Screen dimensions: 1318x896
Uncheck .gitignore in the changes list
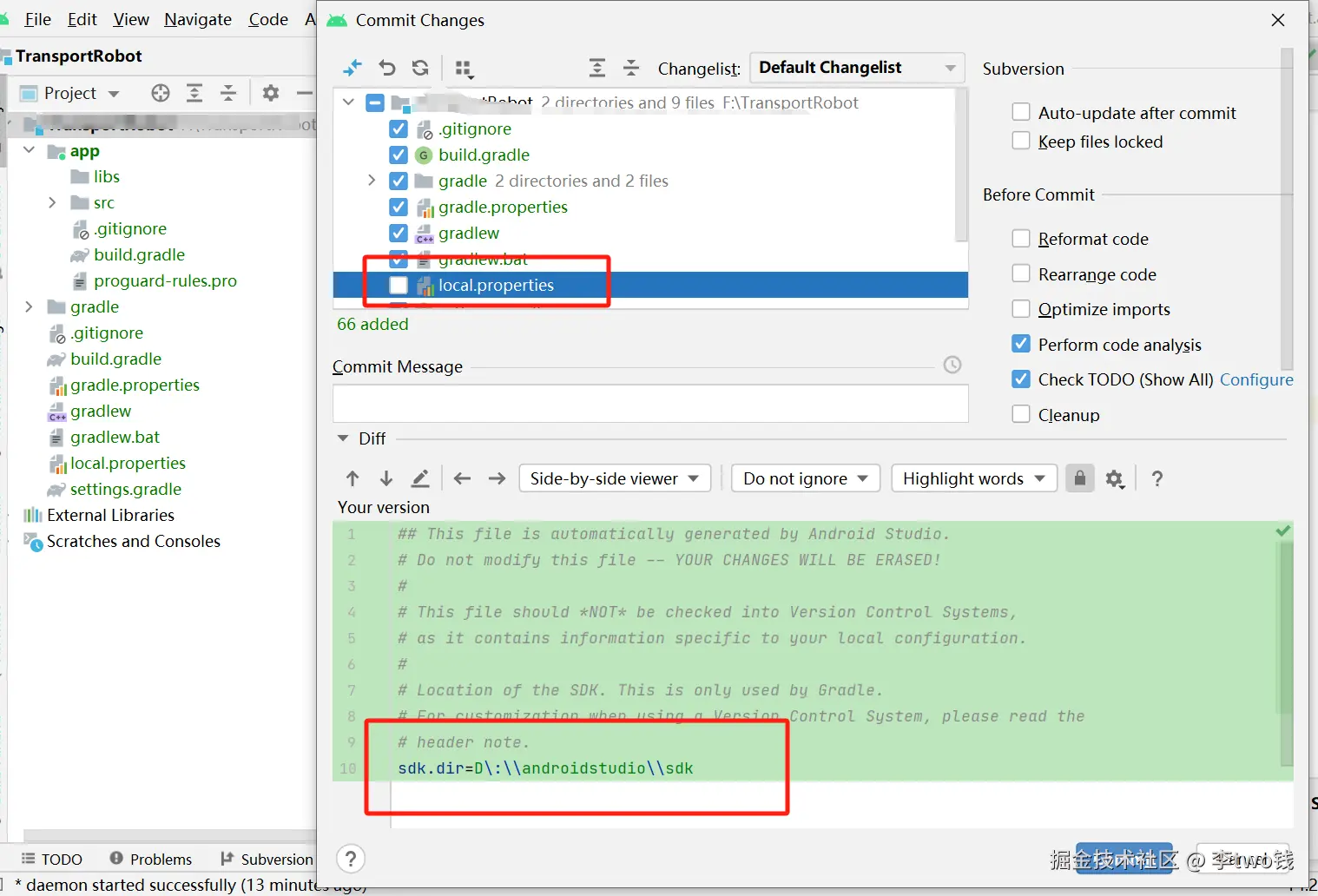tap(399, 128)
